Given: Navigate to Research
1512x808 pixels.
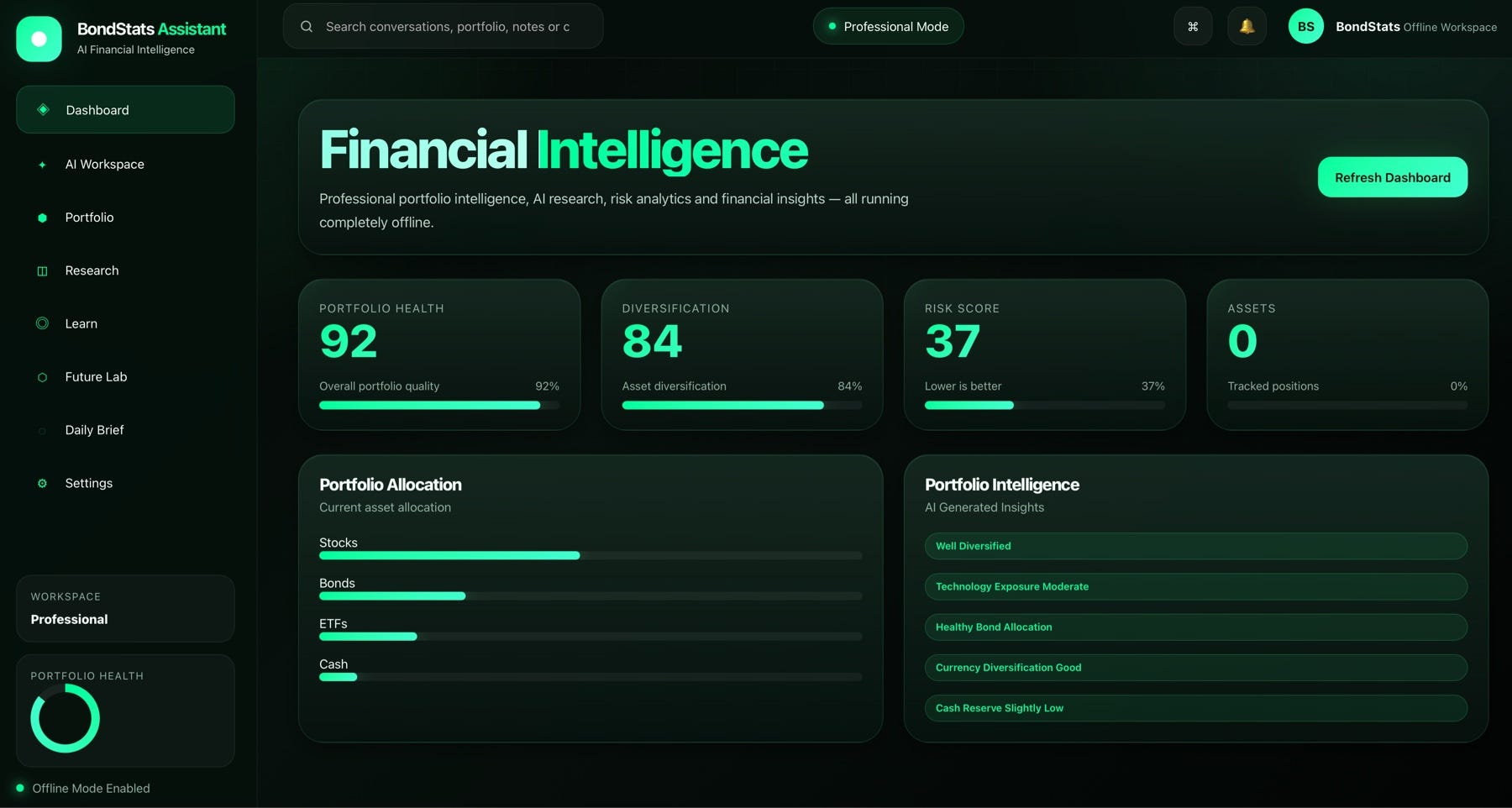Looking at the screenshot, I should pyautogui.click(x=125, y=270).
